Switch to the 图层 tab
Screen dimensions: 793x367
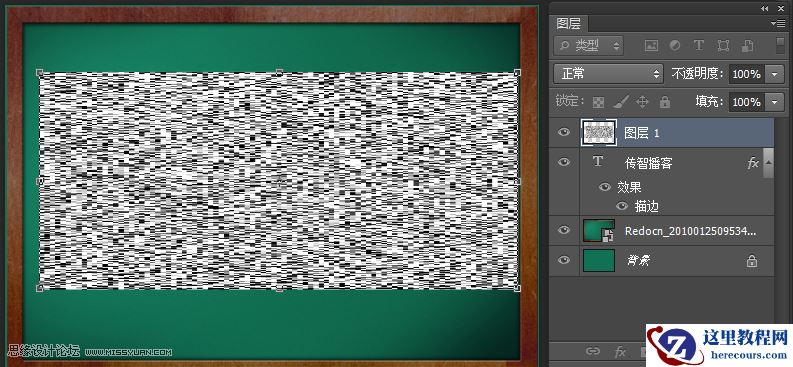(x=568, y=24)
